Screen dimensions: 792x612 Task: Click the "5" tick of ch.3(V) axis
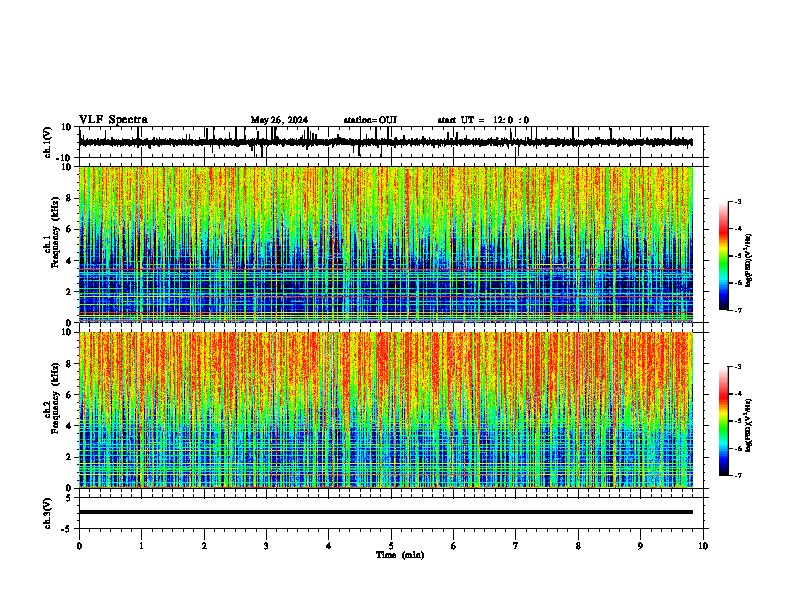click(69, 498)
